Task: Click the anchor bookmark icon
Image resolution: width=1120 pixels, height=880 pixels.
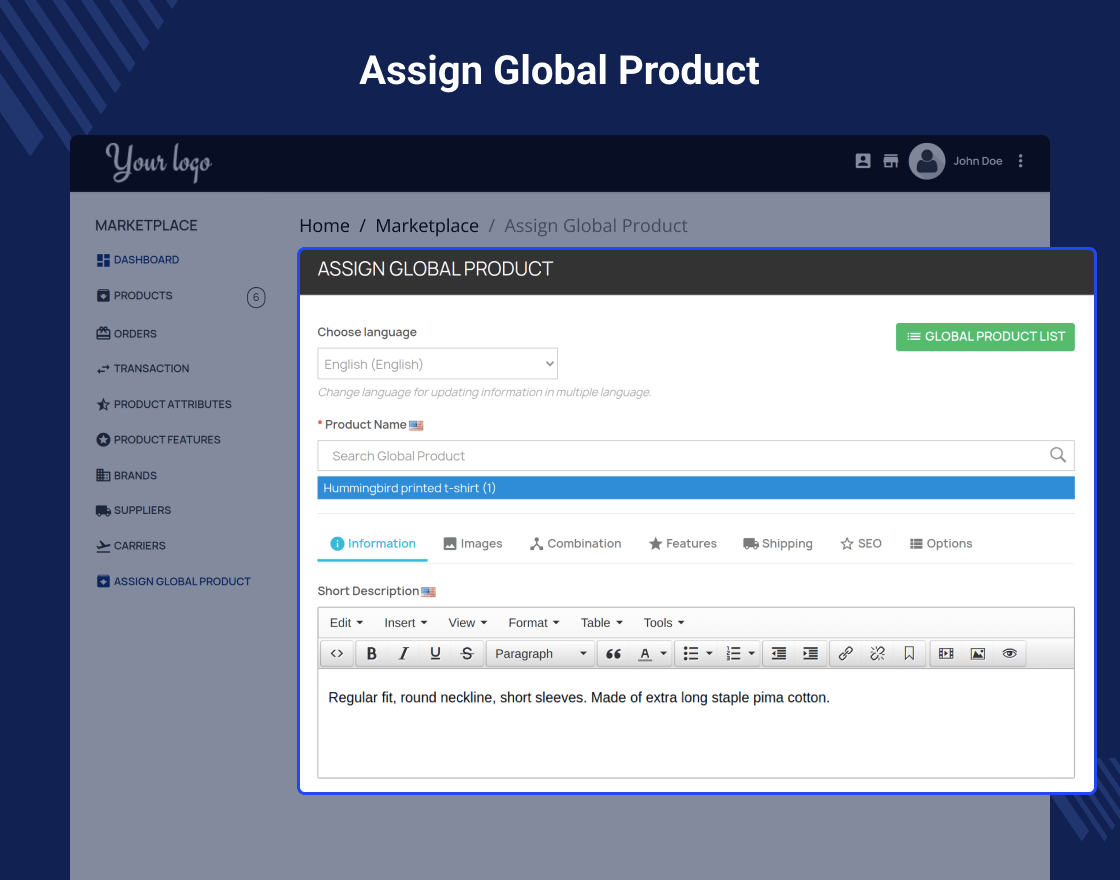Action: click(909, 654)
